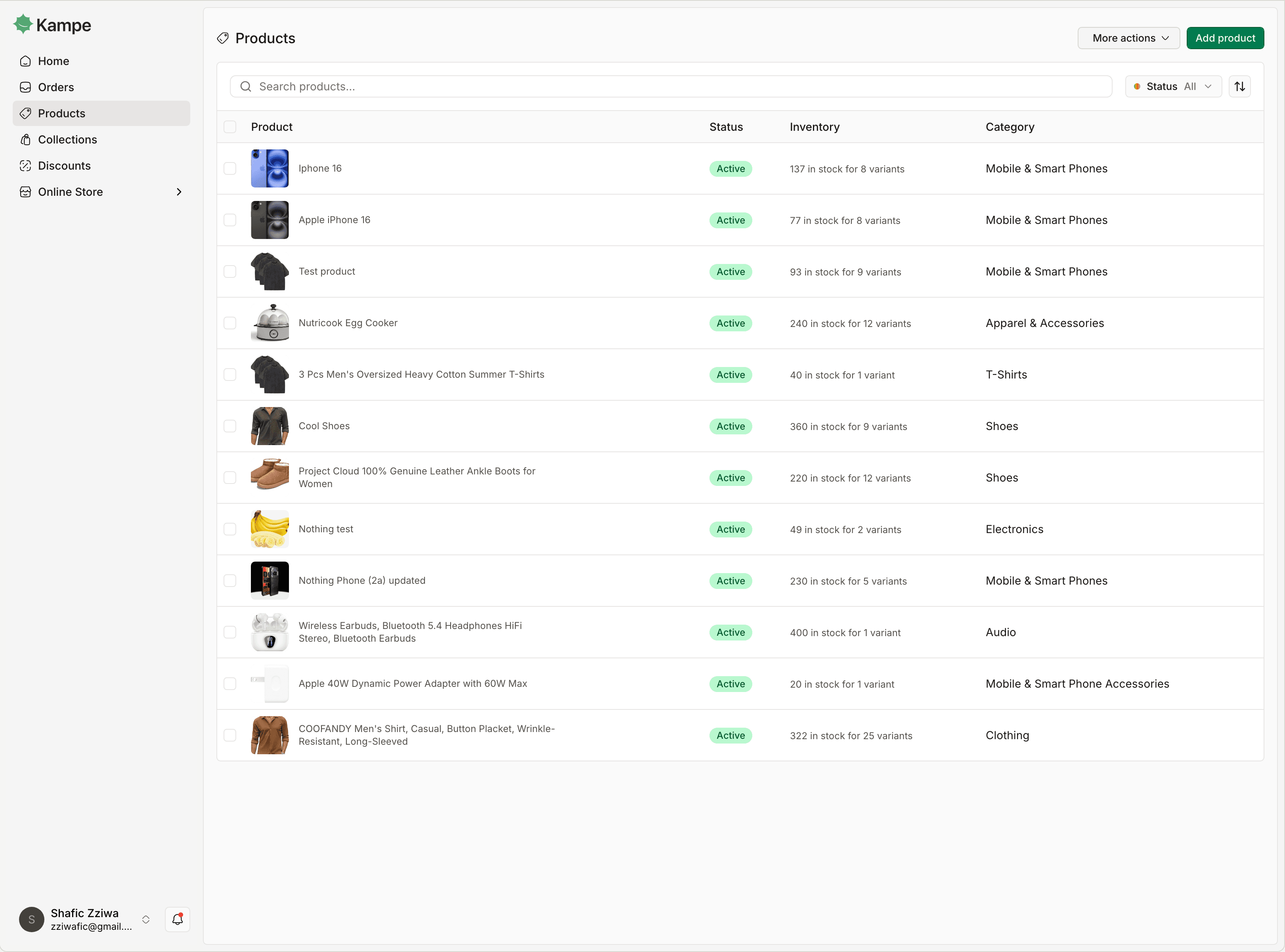Screen dimensions: 1285x952
Task: Click the Products tag icon near the page title
Action: (x=222, y=38)
